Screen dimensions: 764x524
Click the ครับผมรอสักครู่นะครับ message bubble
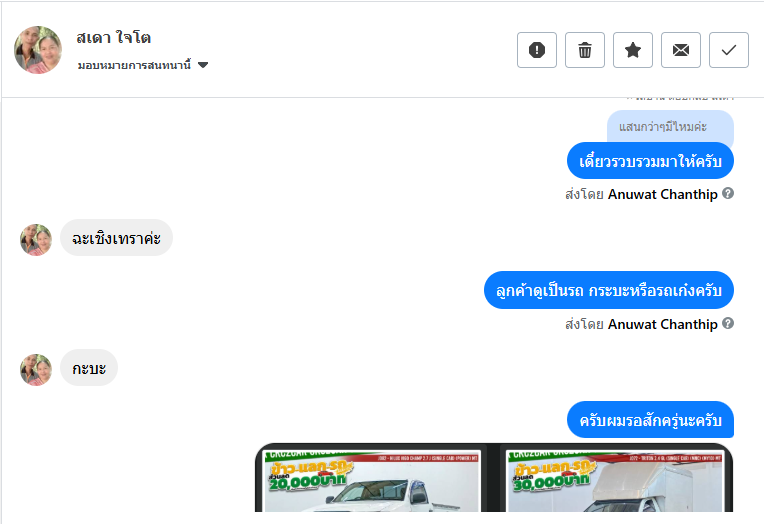click(x=650, y=420)
